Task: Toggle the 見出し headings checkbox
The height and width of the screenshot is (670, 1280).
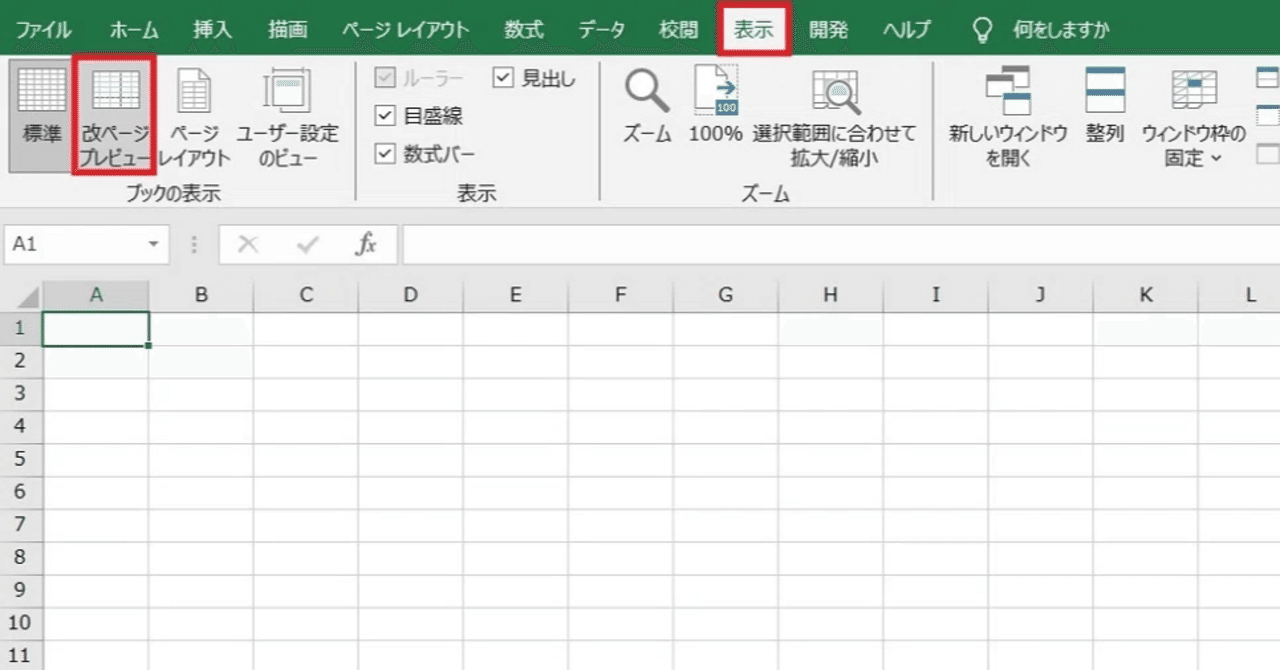Action: 502,77
